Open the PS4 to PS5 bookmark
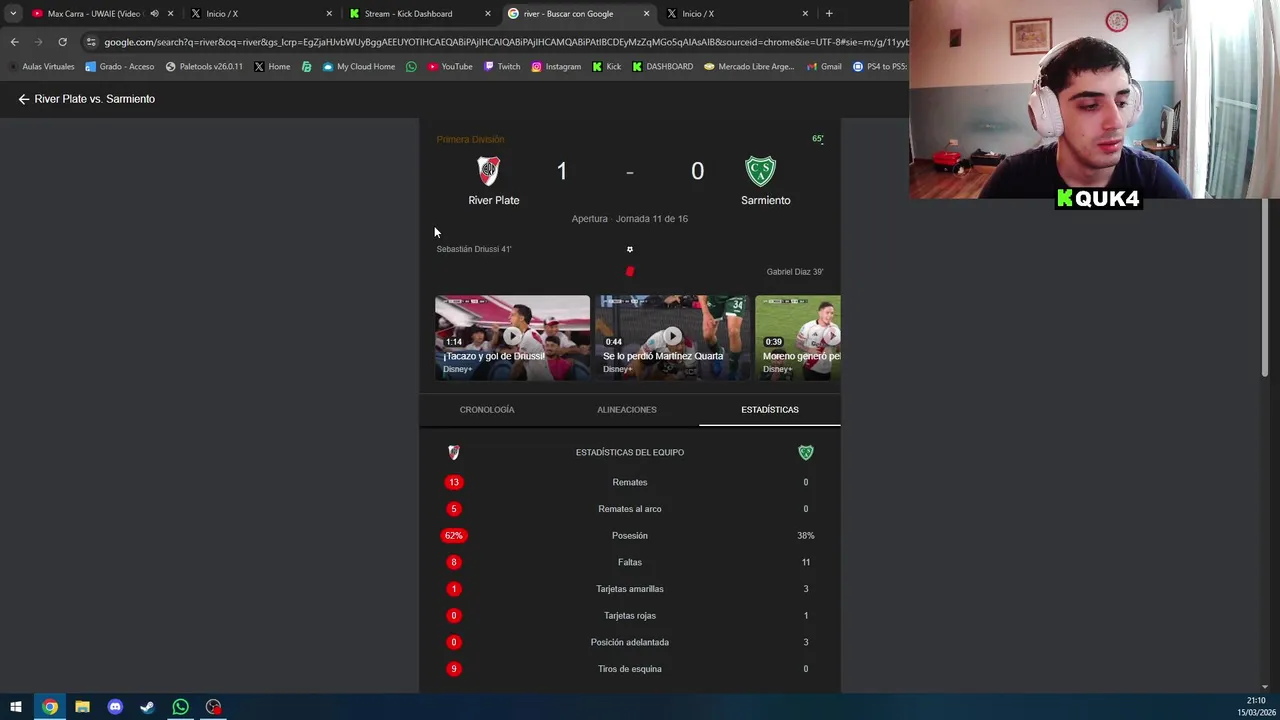Image resolution: width=1280 pixels, height=720 pixels. coord(880,67)
